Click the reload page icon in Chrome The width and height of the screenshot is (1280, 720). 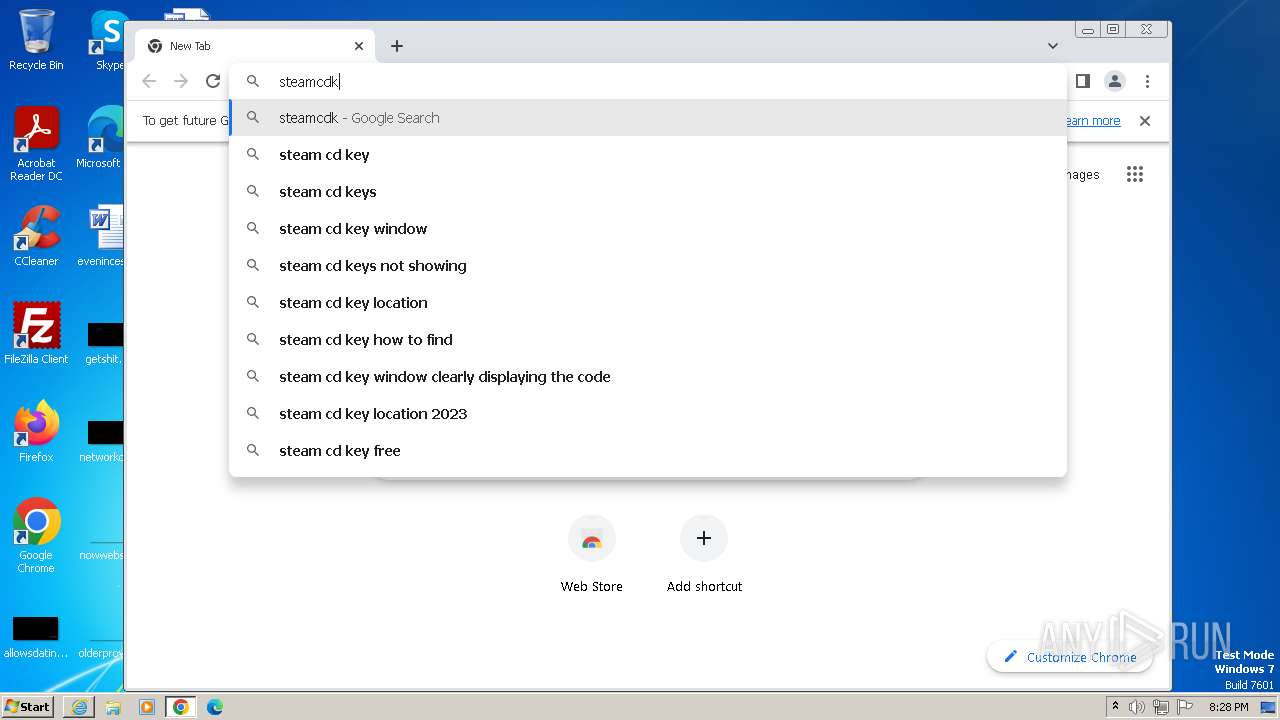tap(212, 81)
